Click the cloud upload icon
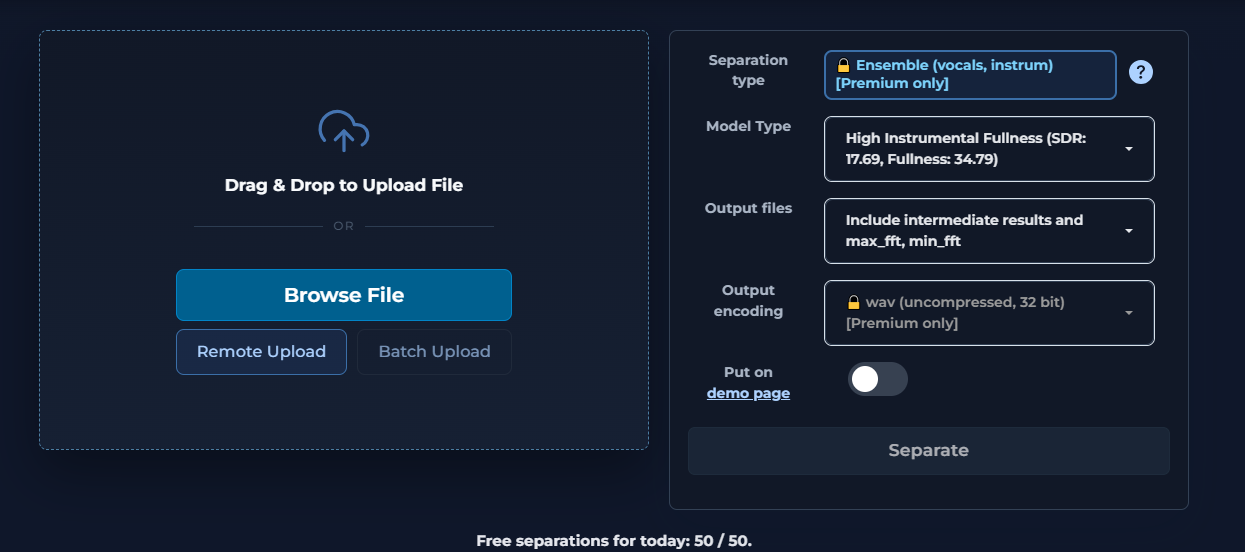1245x552 pixels. [344, 131]
